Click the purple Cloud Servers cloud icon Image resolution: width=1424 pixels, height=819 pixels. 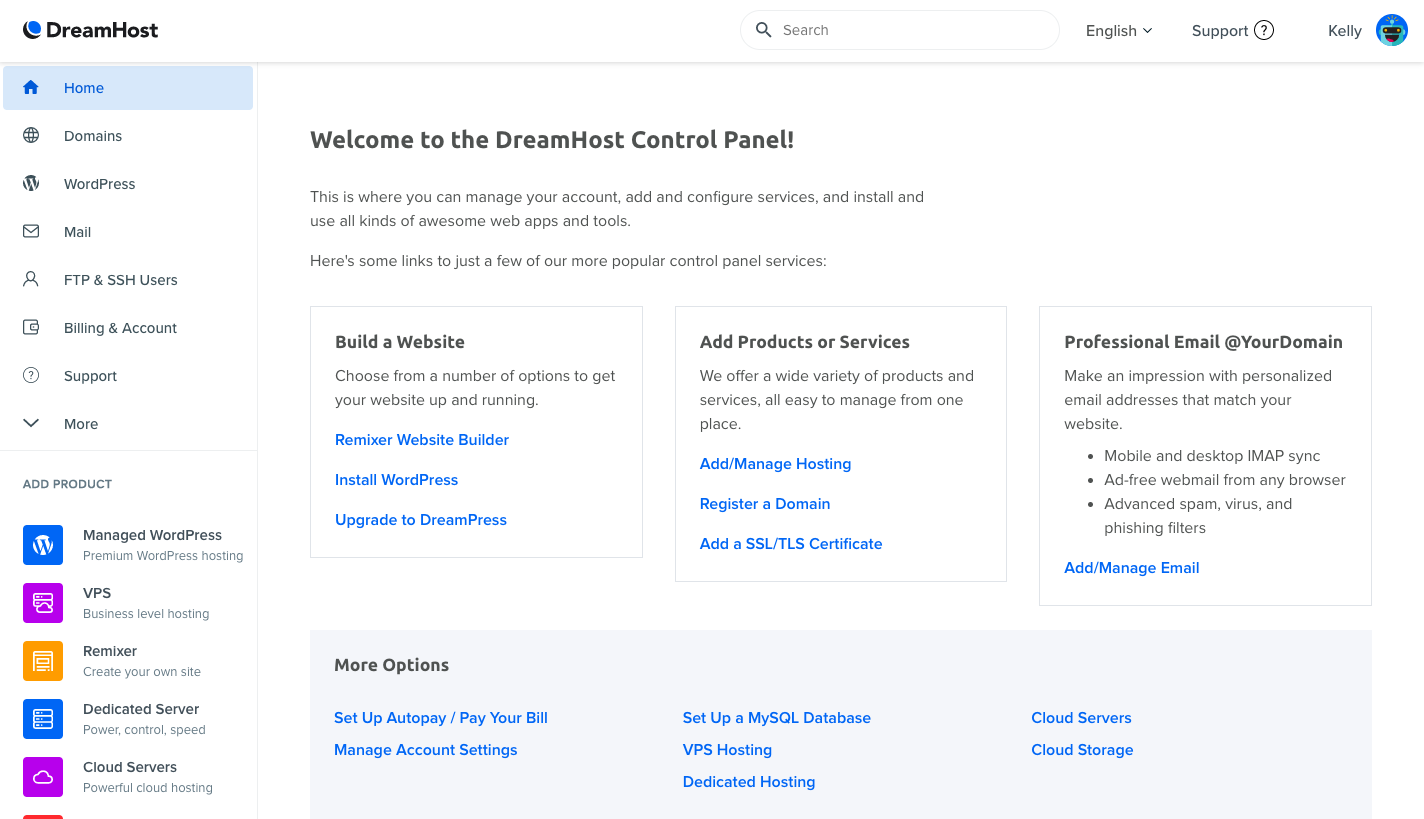43,777
